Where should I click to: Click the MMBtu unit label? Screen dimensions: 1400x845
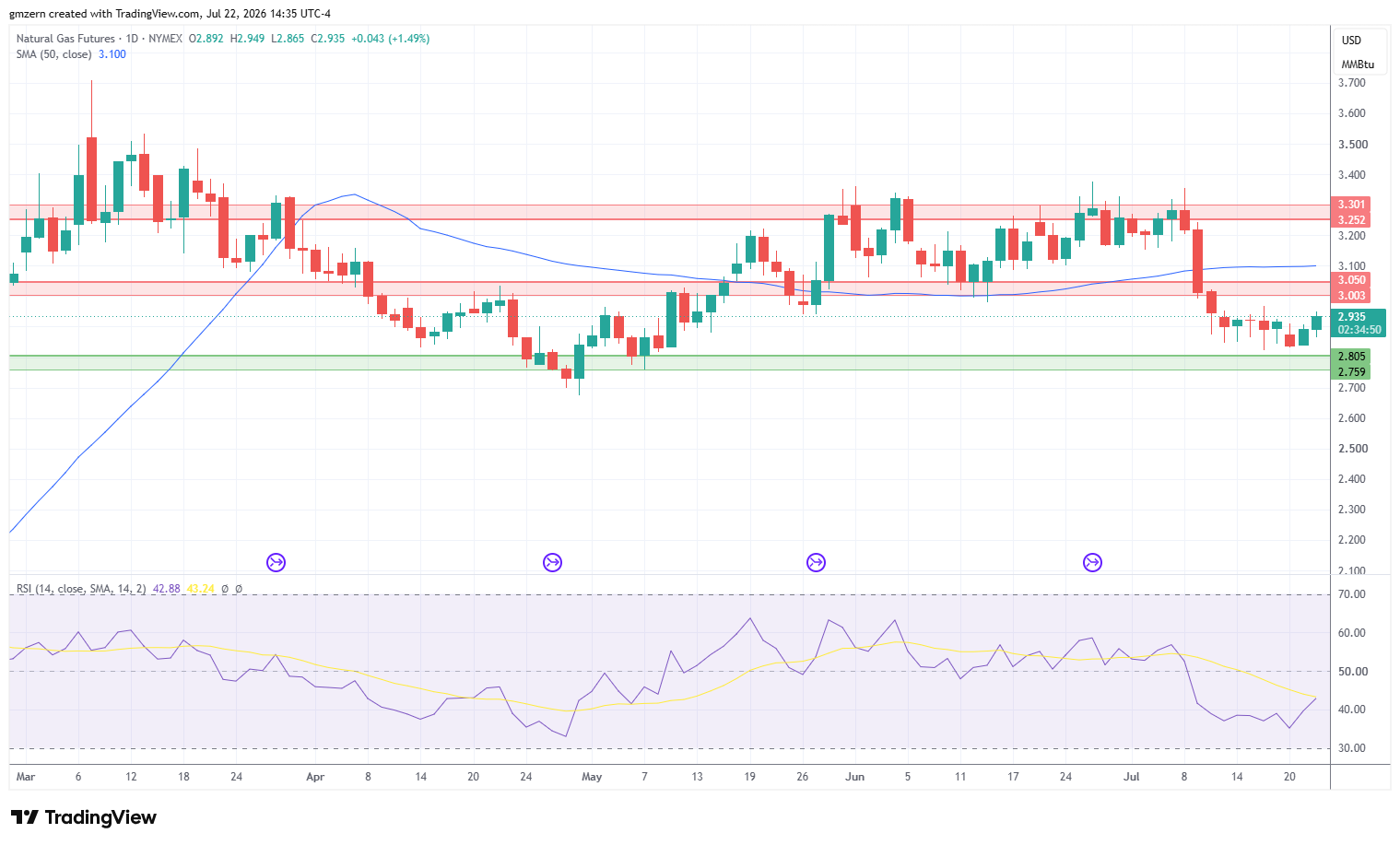click(1358, 65)
